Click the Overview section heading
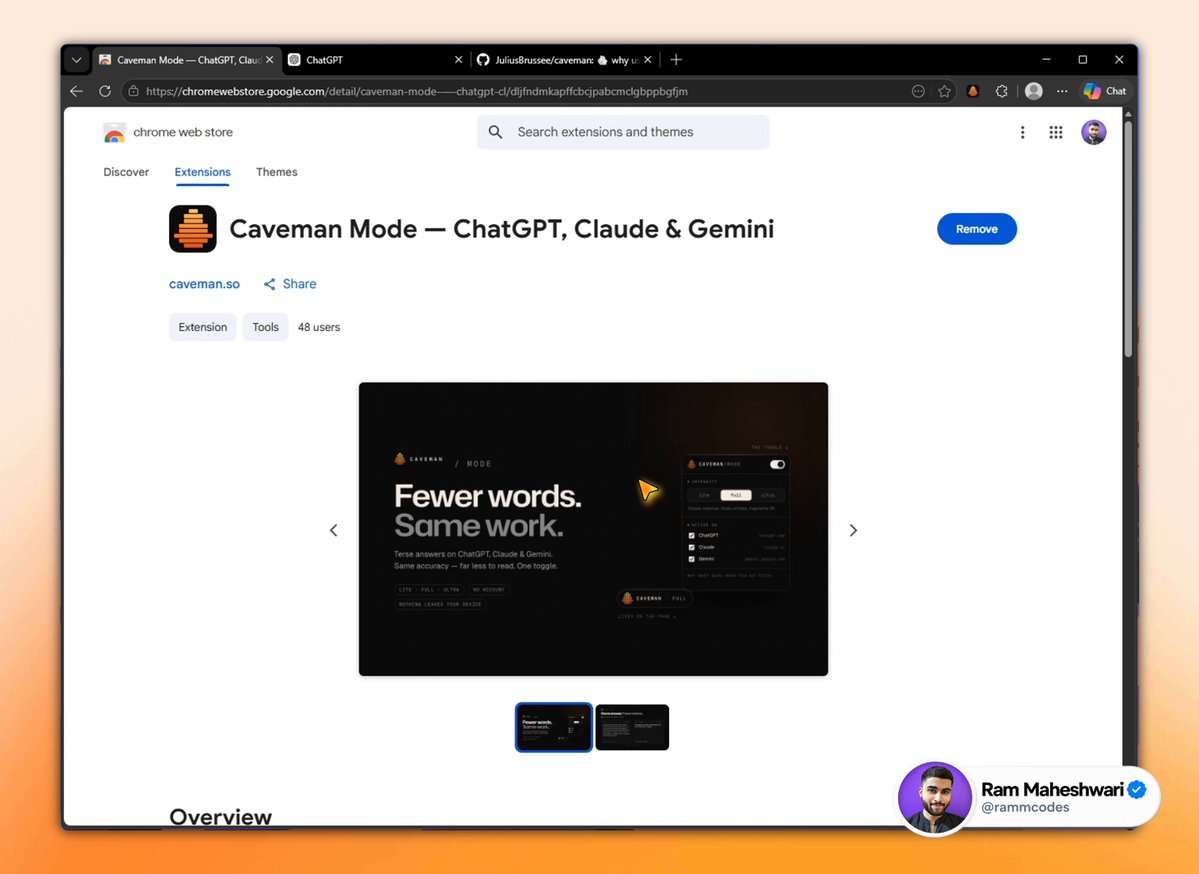Screen dimensions: 1199x874 coord(220,816)
